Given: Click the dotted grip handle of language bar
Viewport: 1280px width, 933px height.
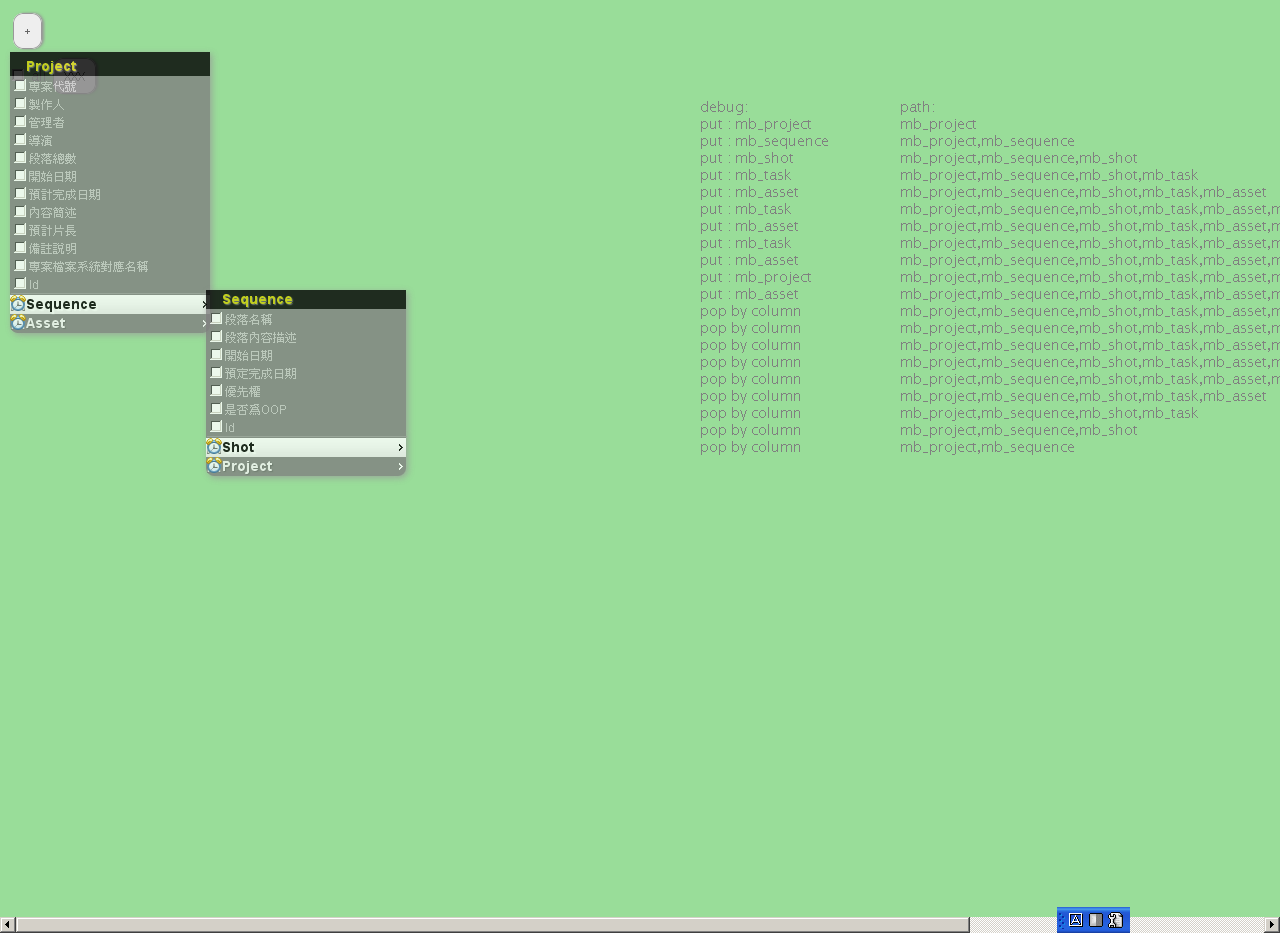Looking at the screenshot, I should tap(1062, 920).
